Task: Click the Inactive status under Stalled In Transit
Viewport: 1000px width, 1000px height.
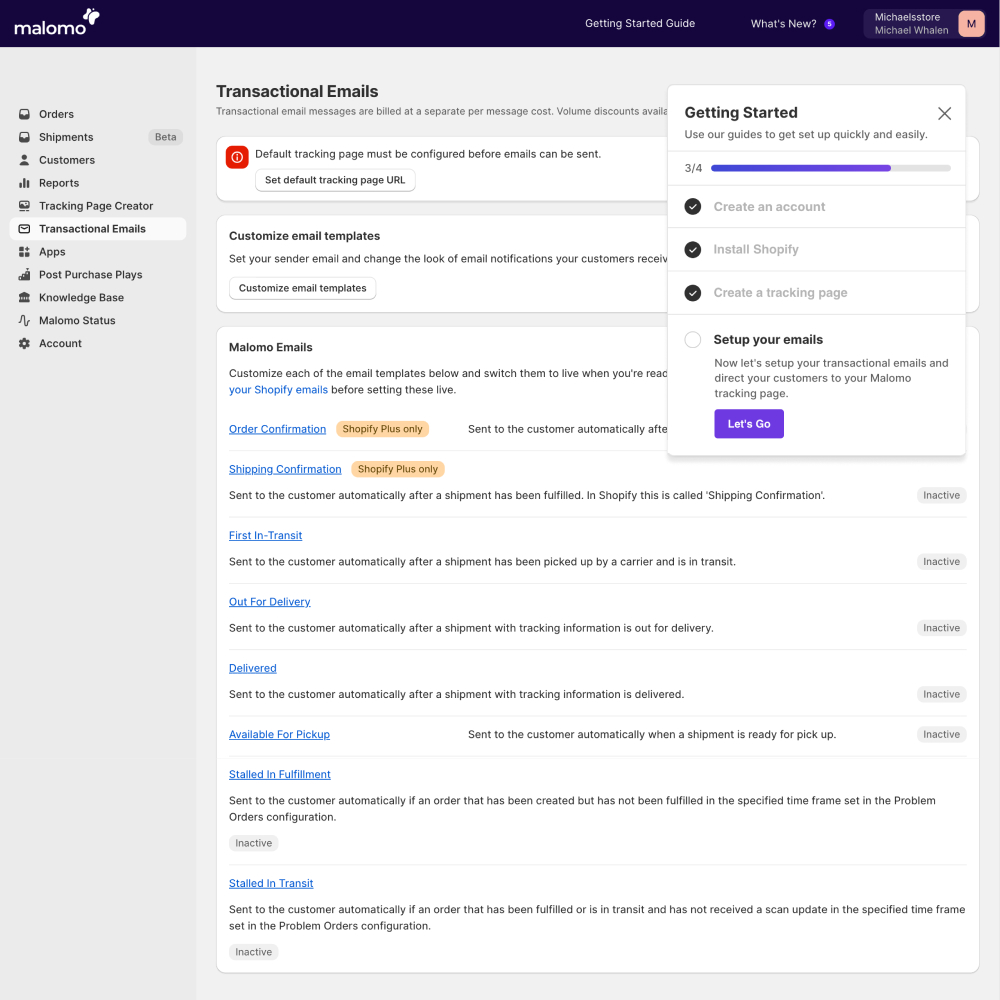Action: coord(253,953)
